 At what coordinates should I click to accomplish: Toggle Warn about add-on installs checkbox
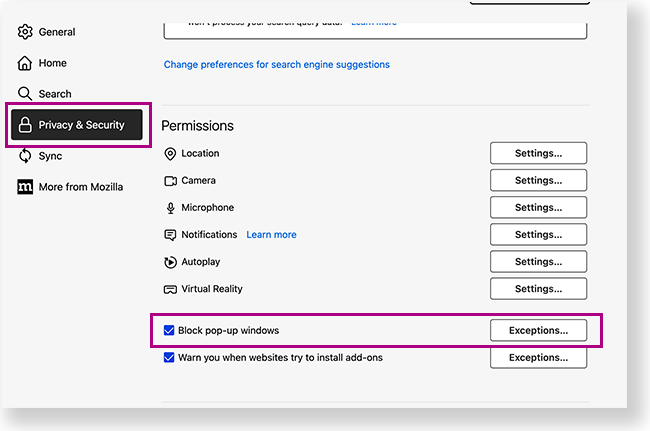(169, 357)
